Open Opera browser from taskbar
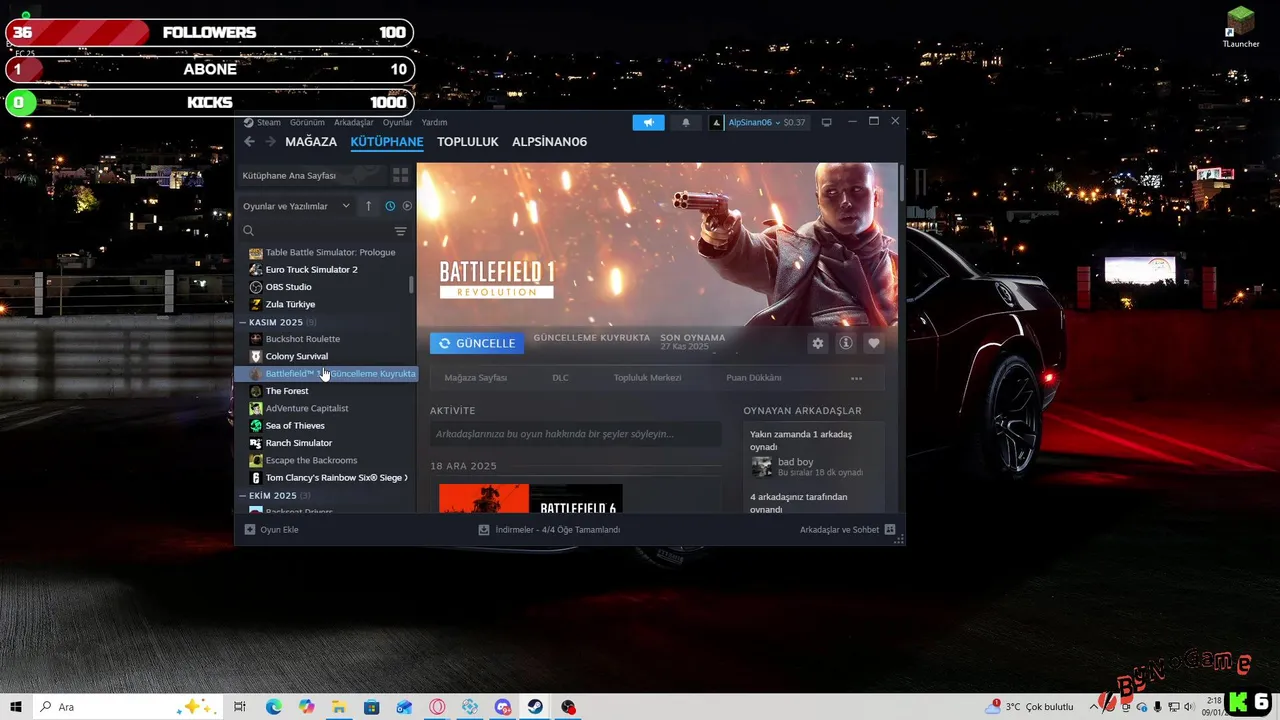 [437, 706]
